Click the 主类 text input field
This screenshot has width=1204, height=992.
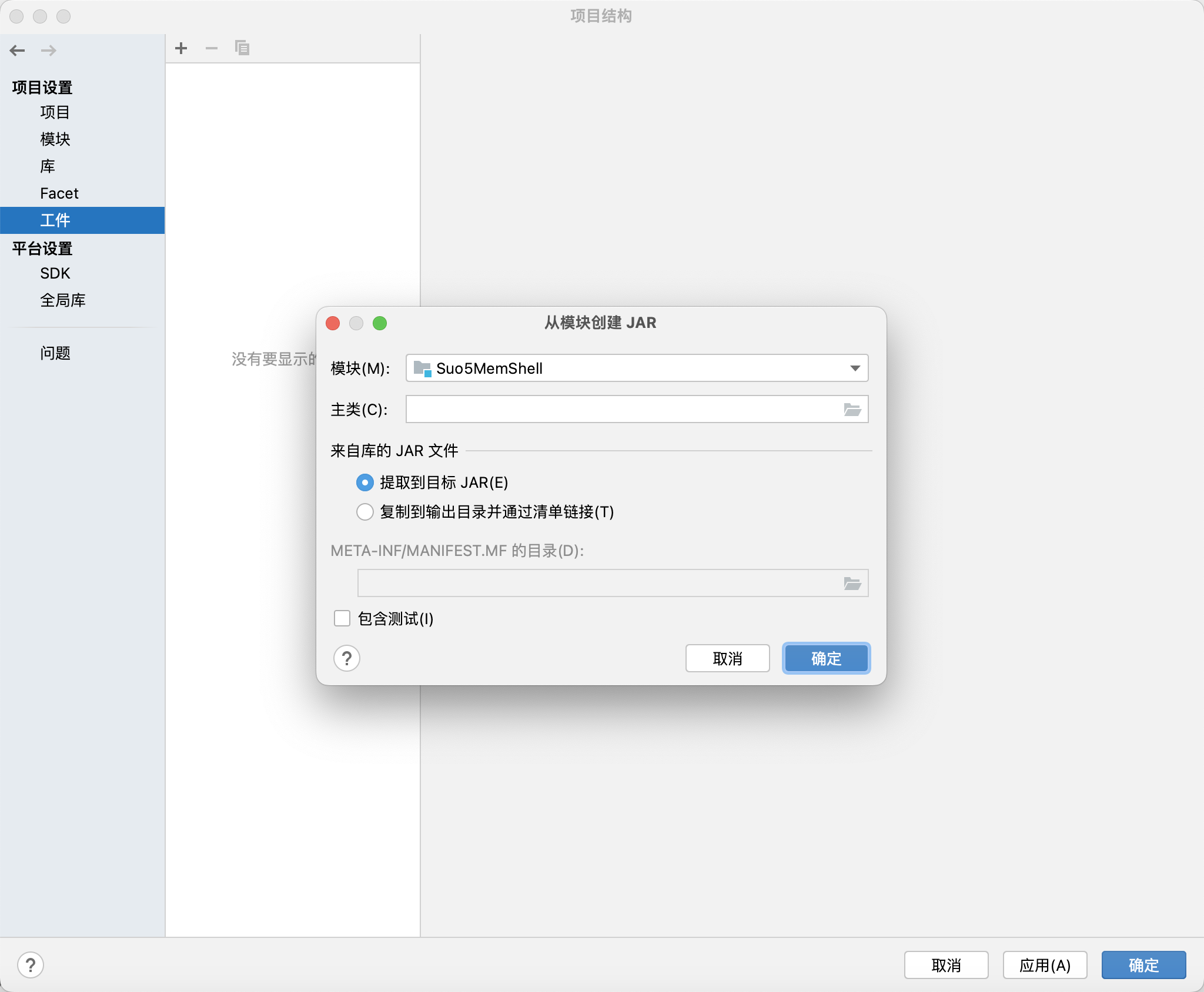pyautogui.click(x=623, y=410)
